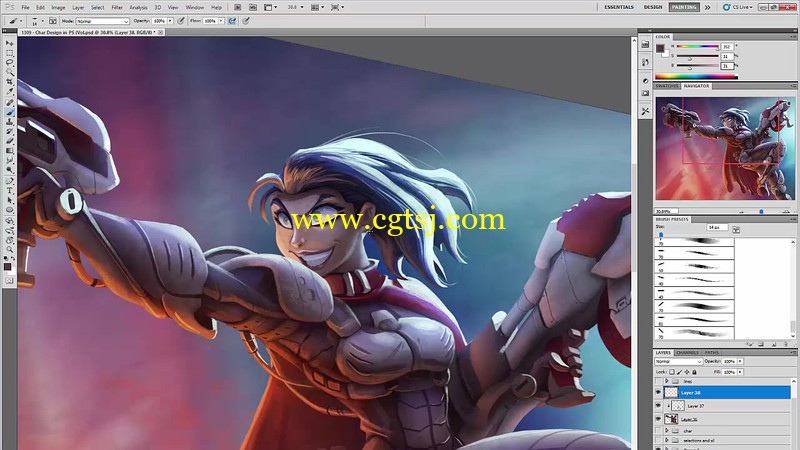Screen dimensions: 800x450
Task: Switch to the Essentials workspace
Action: click(619, 7)
